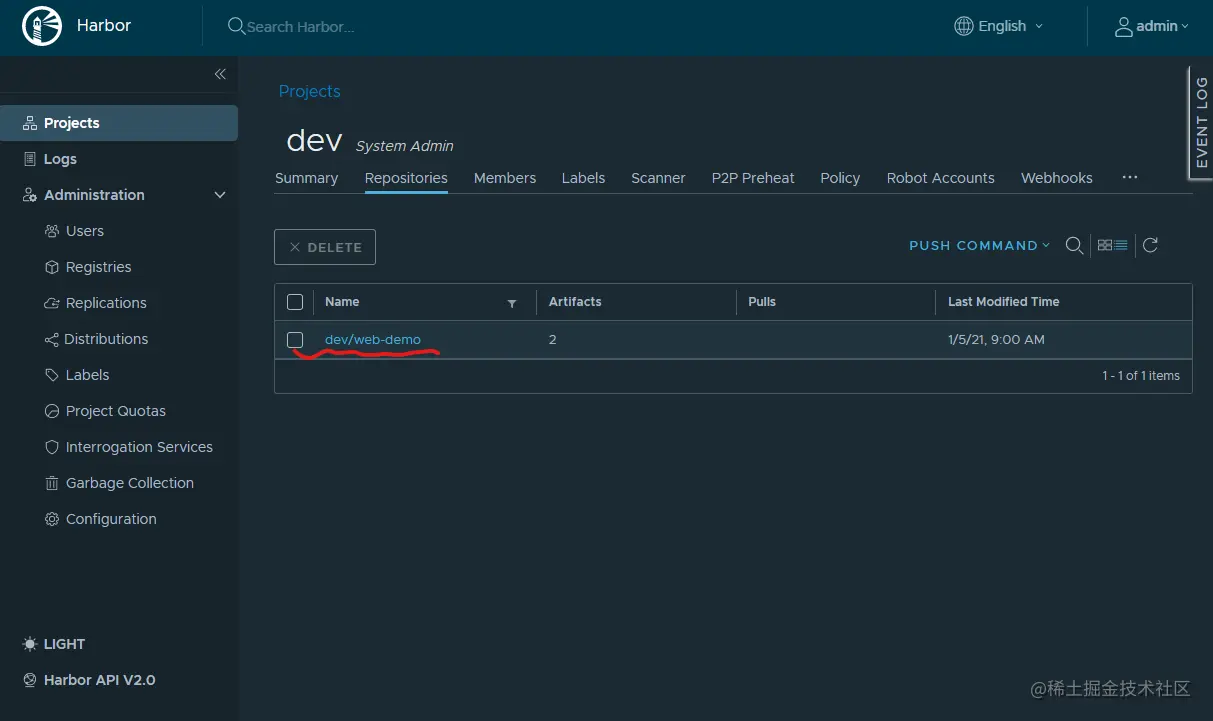
Task: Click the search magnifier in header
Action: [236, 26]
